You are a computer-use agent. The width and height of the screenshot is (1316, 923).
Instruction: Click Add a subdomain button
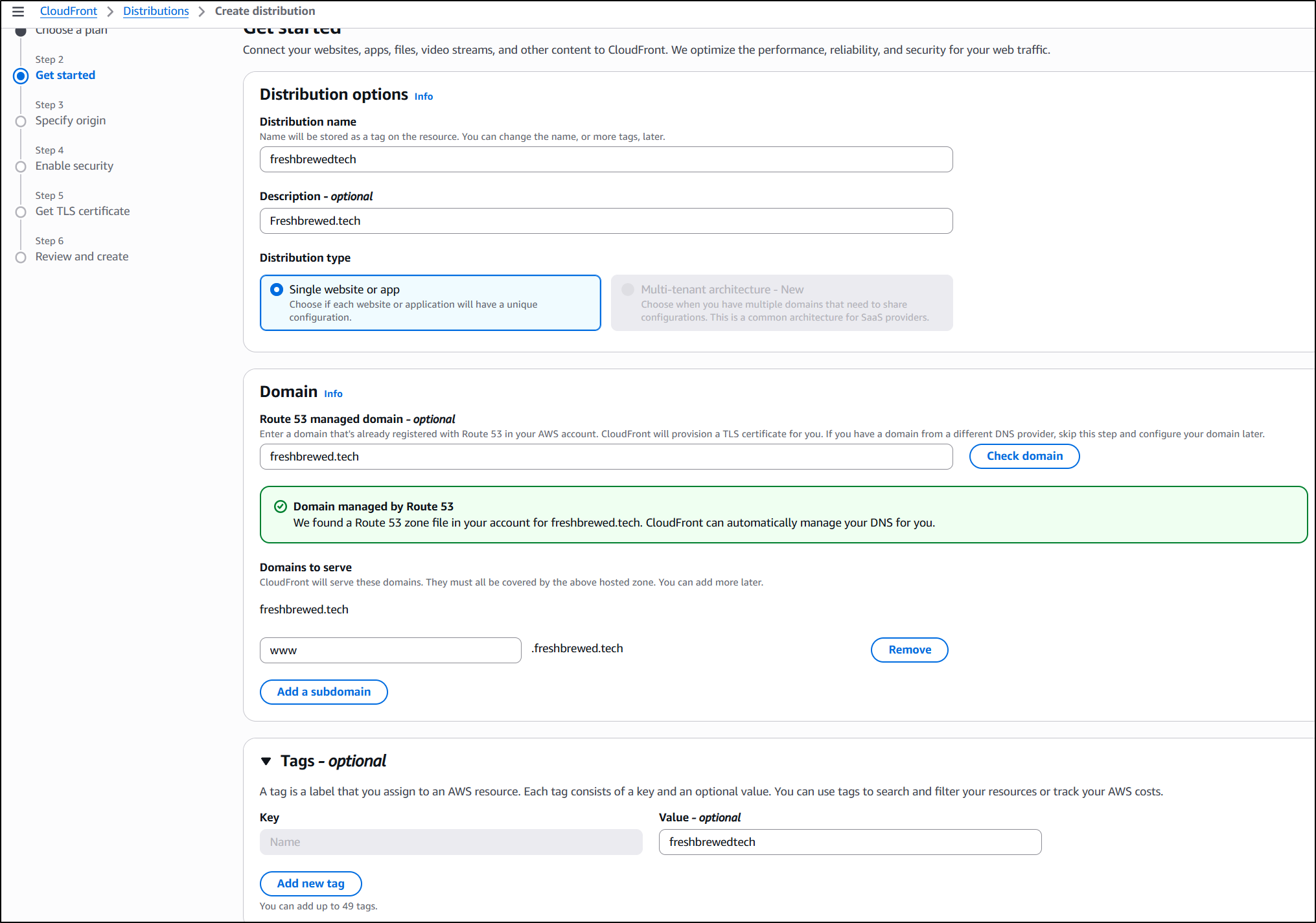pos(324,692)
